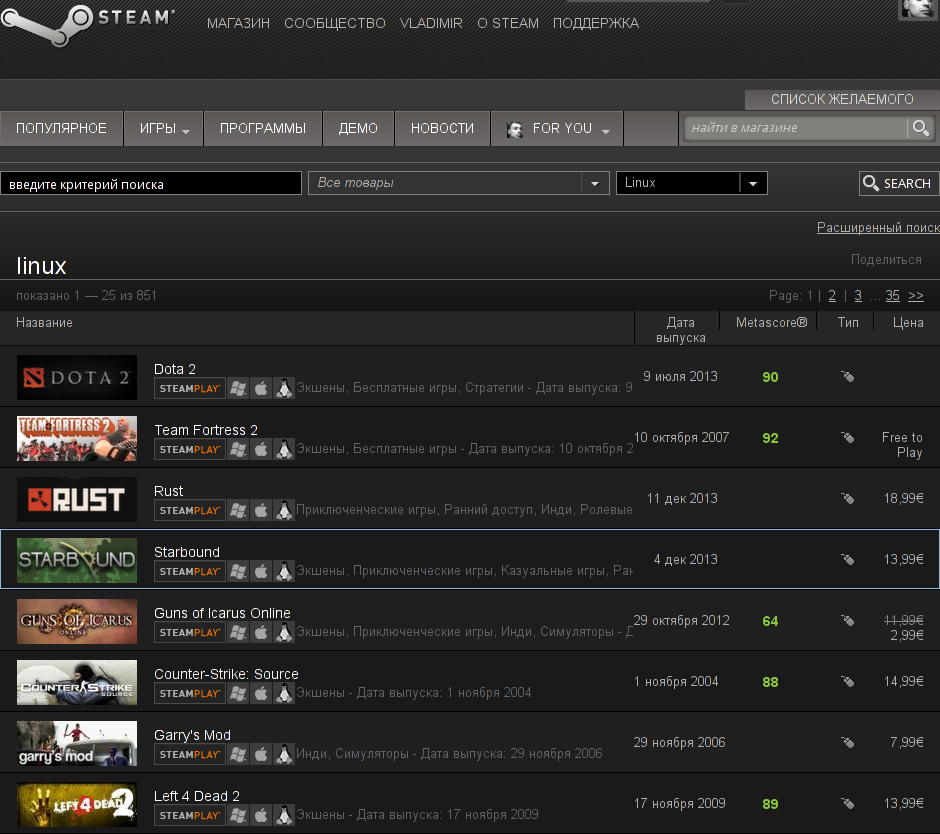Switch to the ПОПУЛЯРНОЕ tab

point(61,128)
